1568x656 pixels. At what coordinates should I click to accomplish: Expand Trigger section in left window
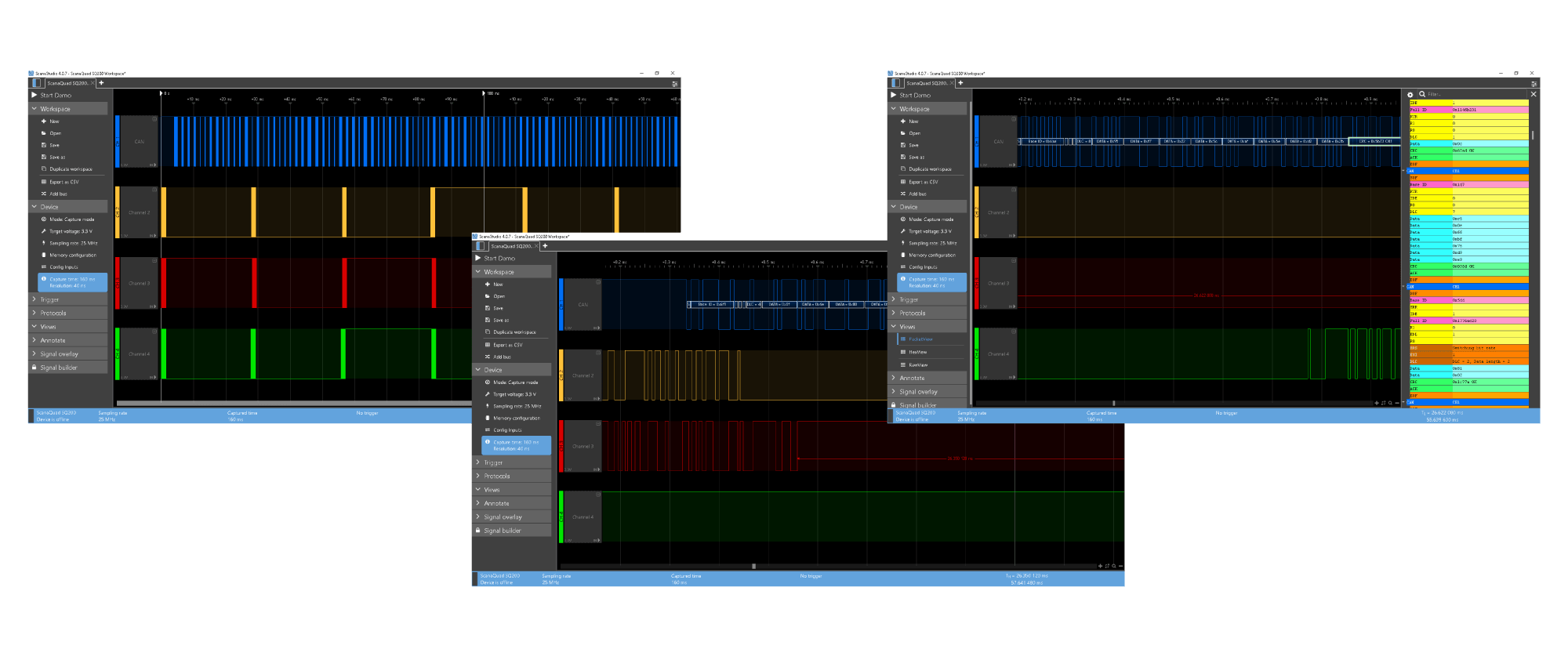click(49, 299)
